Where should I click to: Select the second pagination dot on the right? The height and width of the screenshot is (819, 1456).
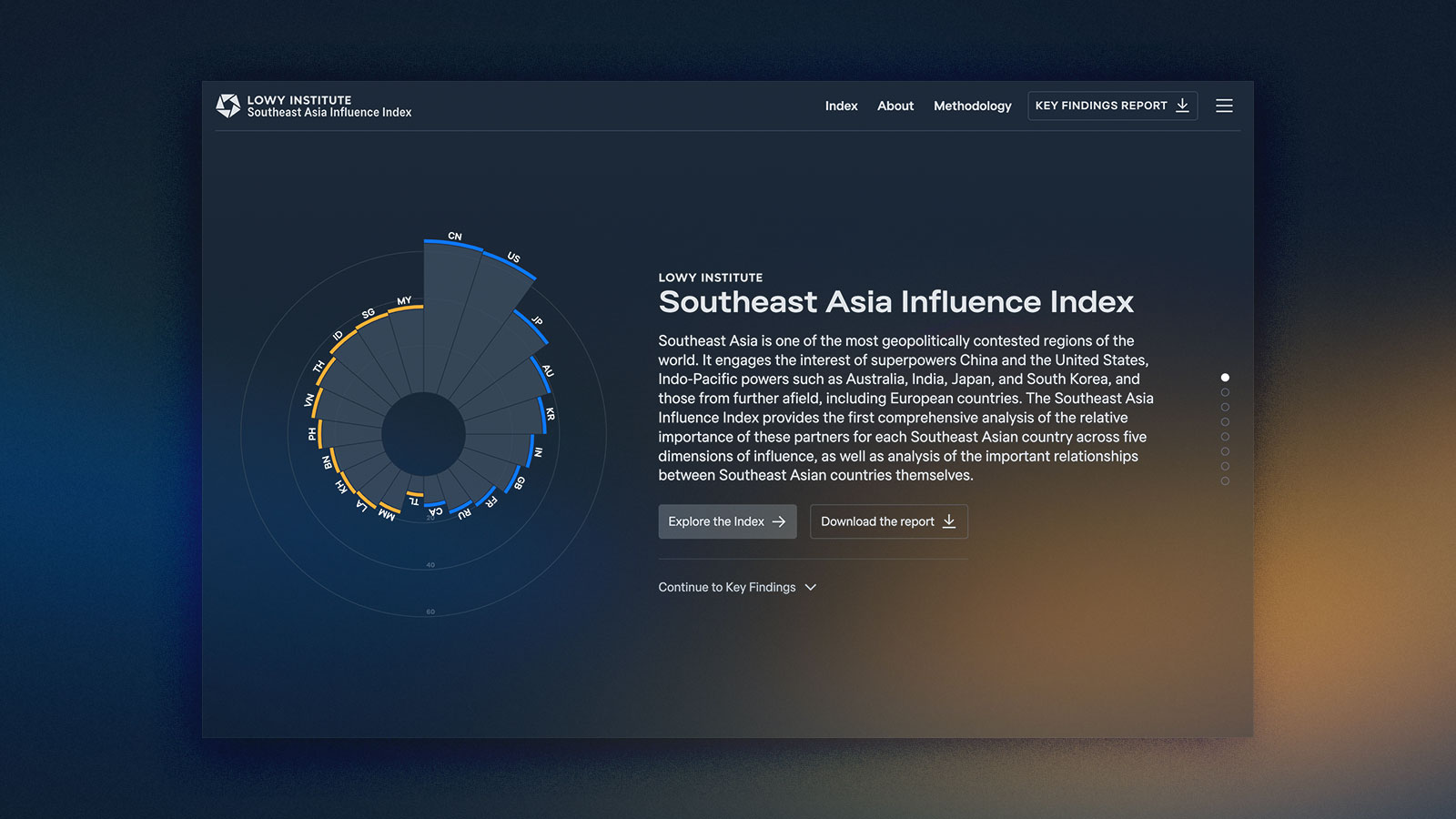tap(1225, 393)
